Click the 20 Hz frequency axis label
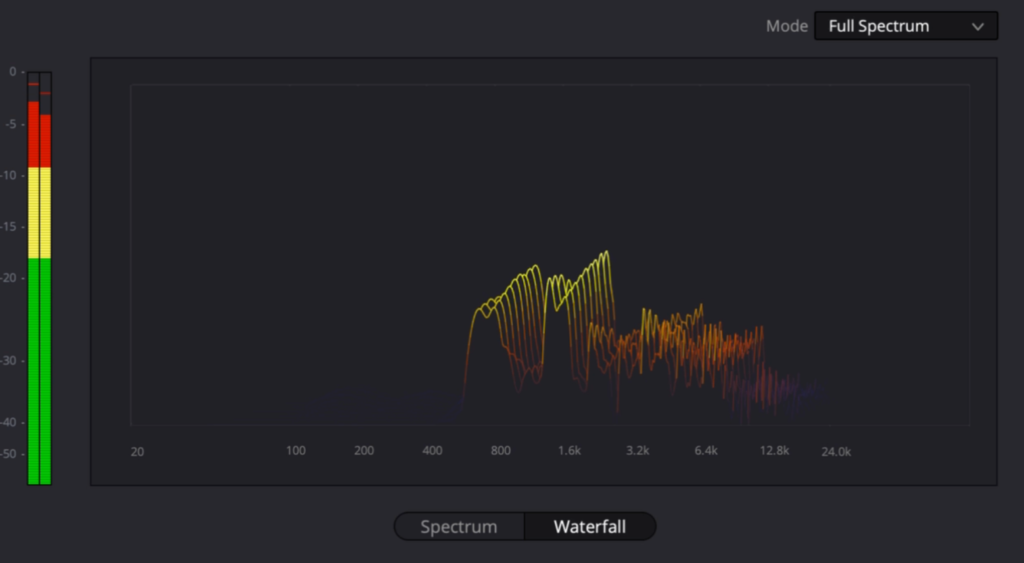Screen dimensions: 1024x563 coord(137,452)
